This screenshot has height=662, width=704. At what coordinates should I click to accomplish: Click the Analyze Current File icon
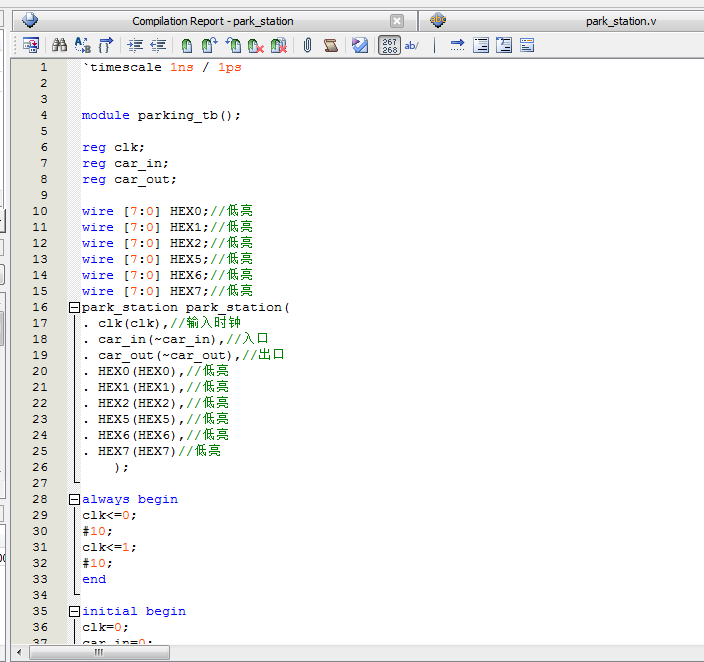coord(360,45)
